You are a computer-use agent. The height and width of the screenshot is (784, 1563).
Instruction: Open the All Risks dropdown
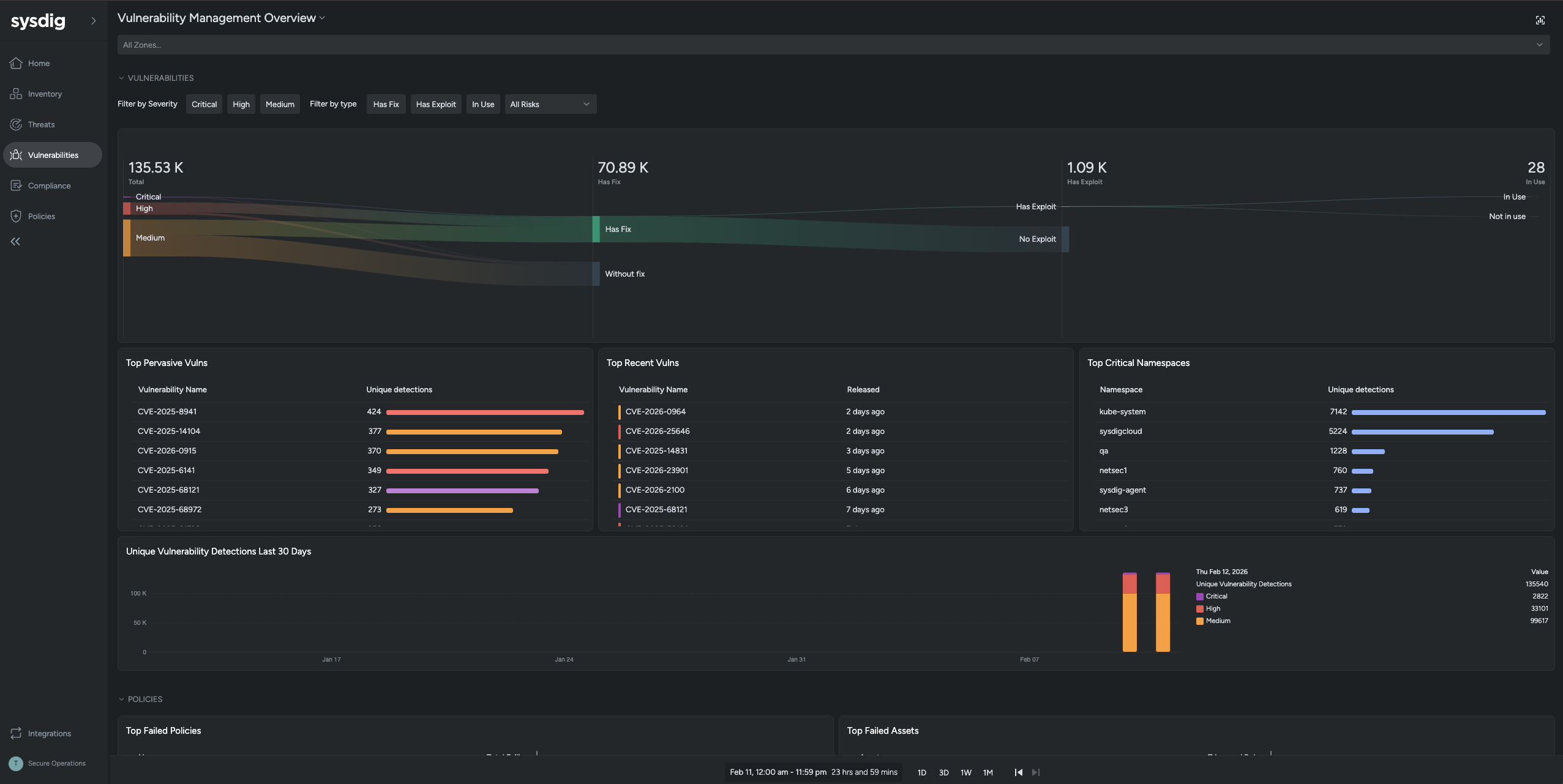click(550, 104)
